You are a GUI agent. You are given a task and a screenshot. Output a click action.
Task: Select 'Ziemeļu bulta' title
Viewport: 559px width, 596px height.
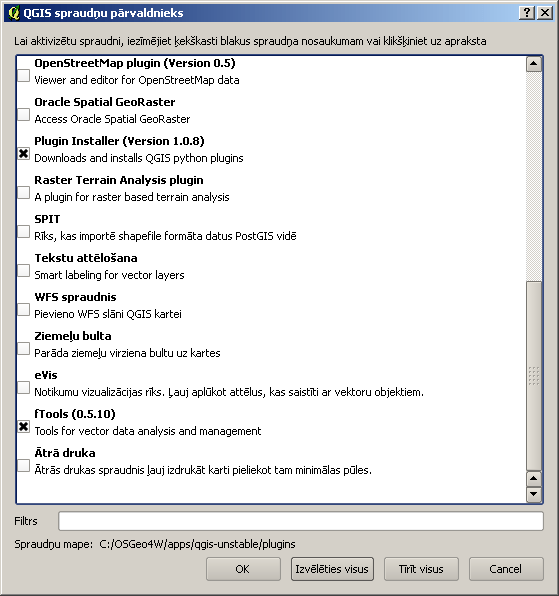tap(73, 336)
